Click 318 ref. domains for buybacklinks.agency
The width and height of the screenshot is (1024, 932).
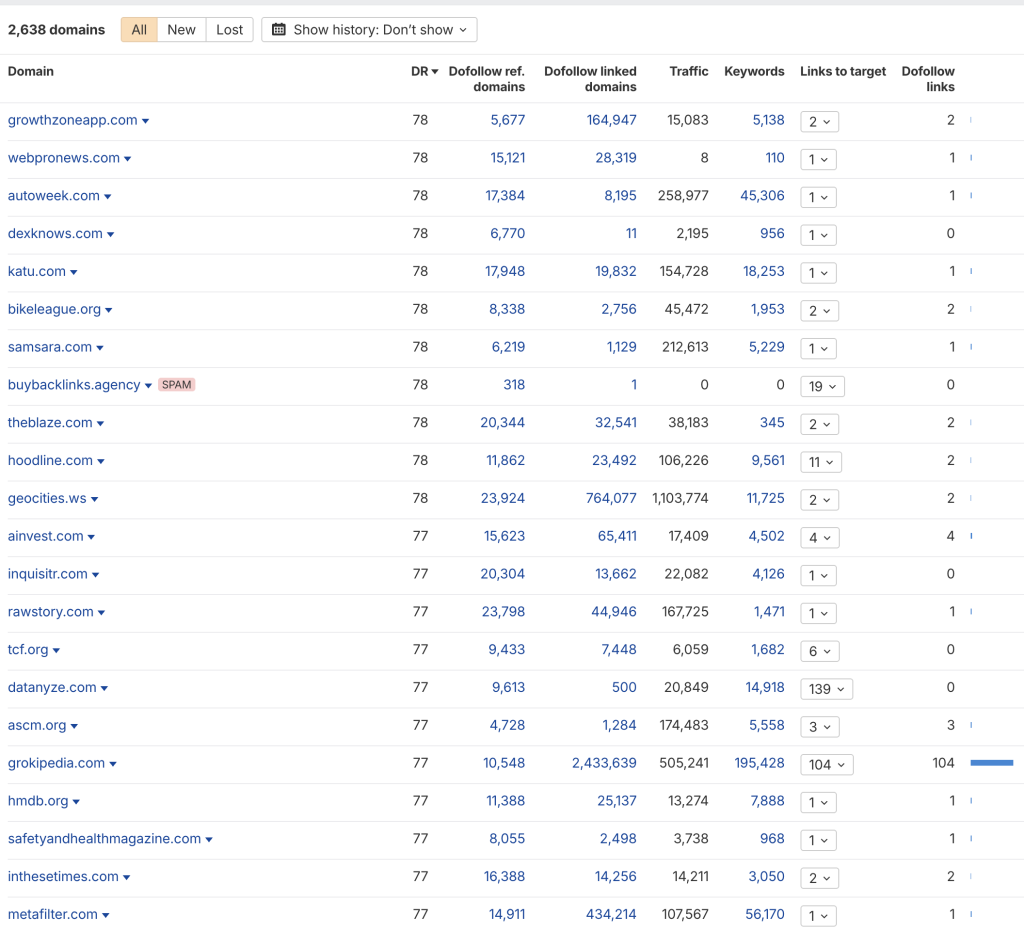(x=514, y=385)
